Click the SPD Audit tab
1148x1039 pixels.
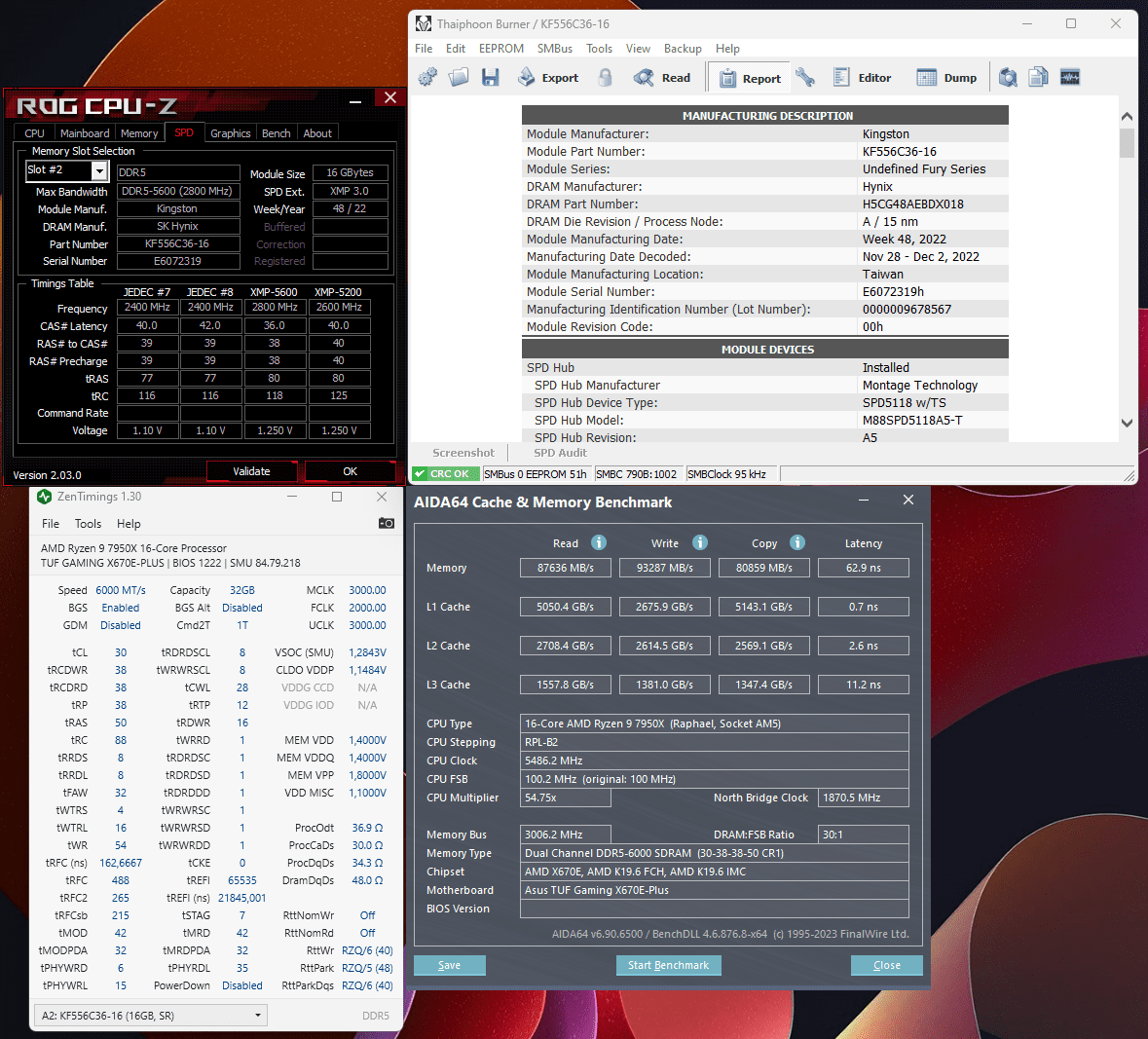[560, 453]
